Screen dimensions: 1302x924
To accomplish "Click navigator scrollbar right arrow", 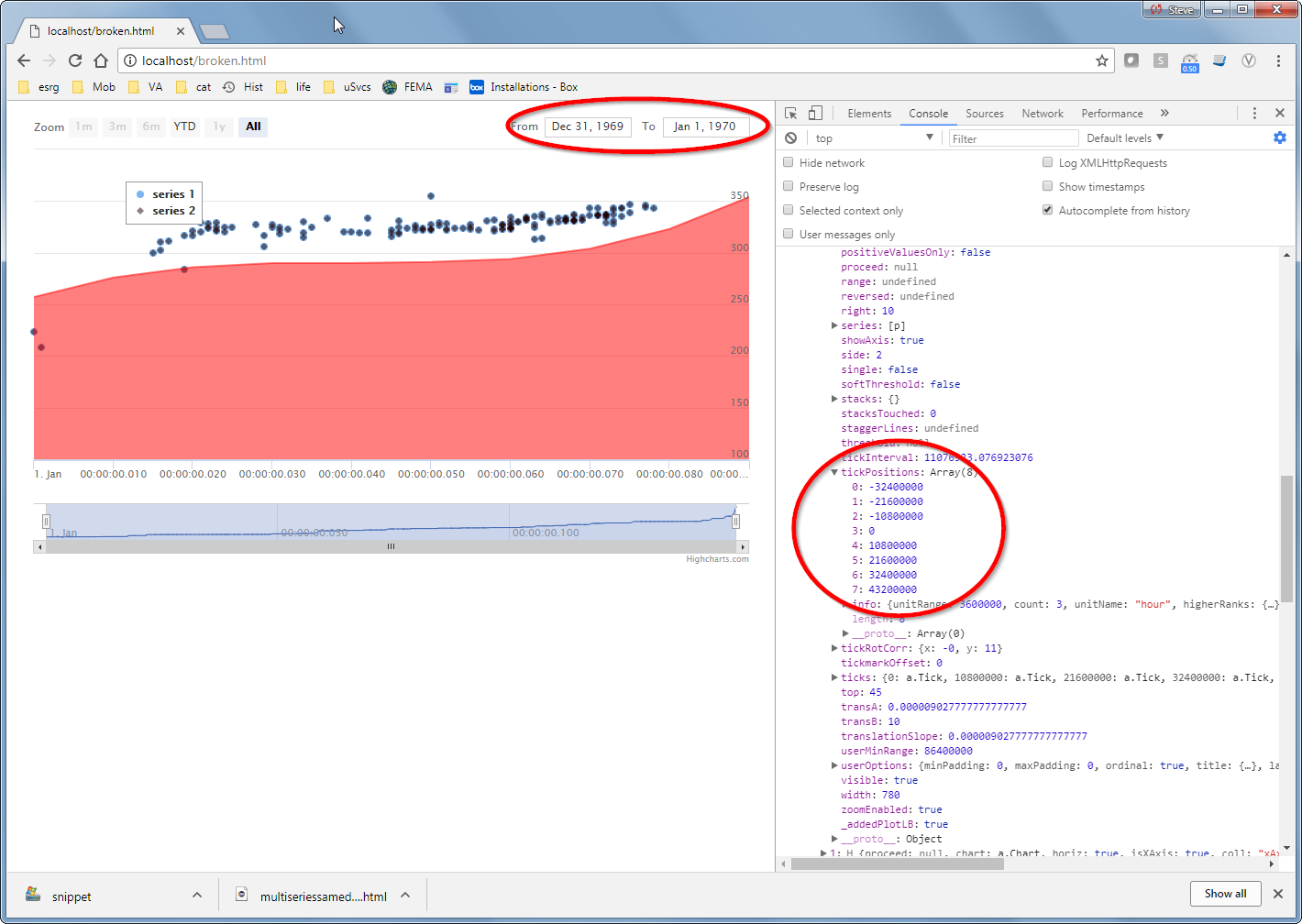I will (743, 546).
